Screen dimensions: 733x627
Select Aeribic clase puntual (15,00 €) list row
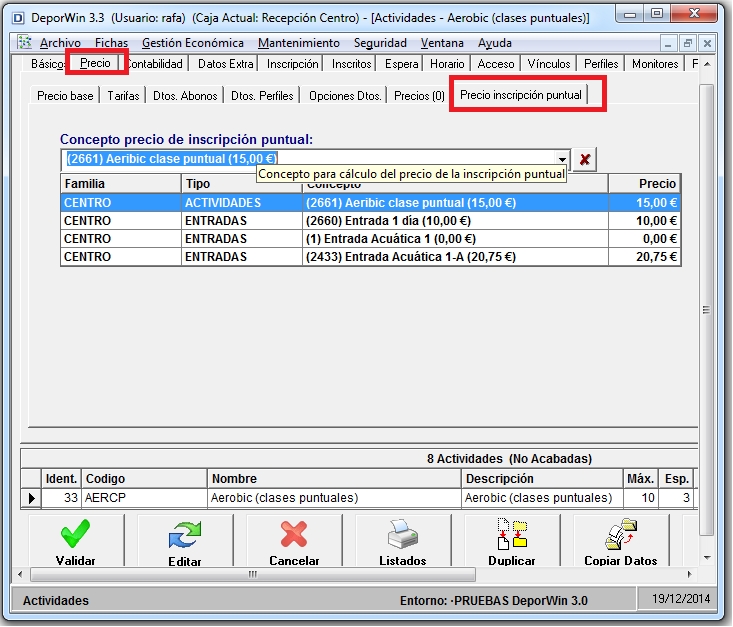[x=371, y=203]
